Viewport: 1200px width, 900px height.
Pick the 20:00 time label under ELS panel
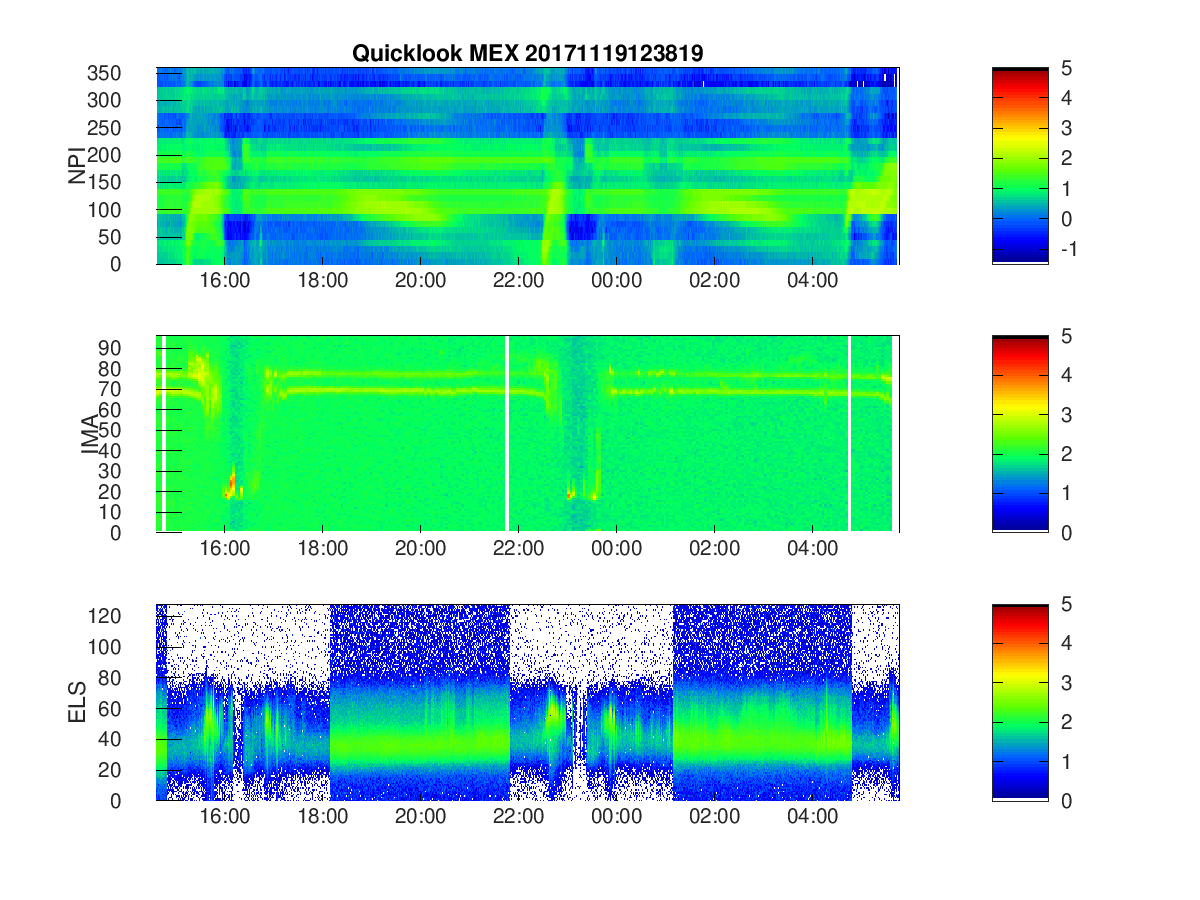(x=421, y=818)
